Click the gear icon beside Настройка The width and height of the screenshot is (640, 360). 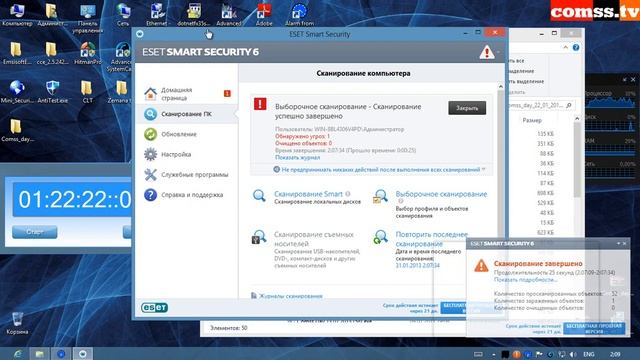point(150,154)
